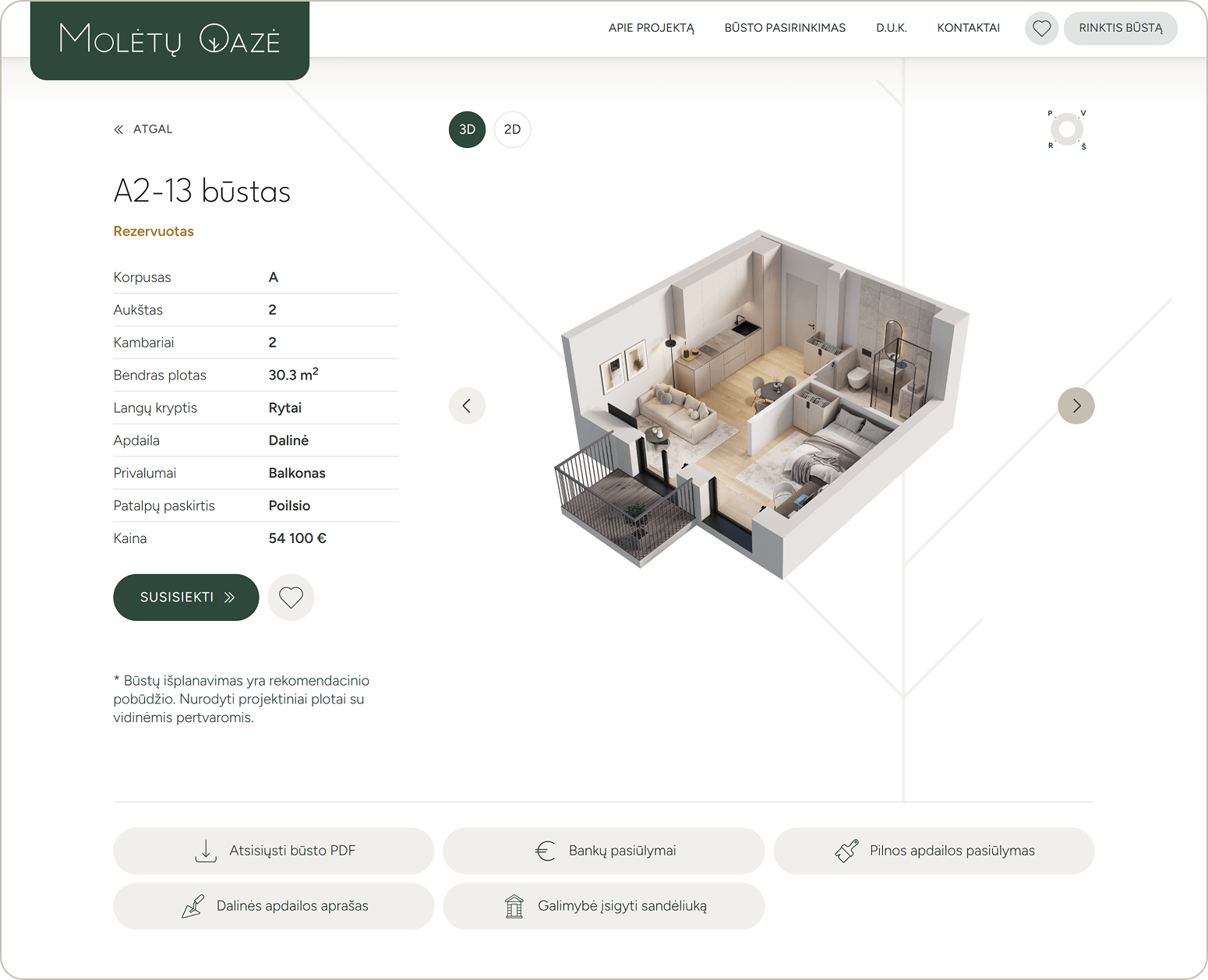Open favorites via header heart icon
Viewport: 1208px width, 980px height.
pos(1041,29)
